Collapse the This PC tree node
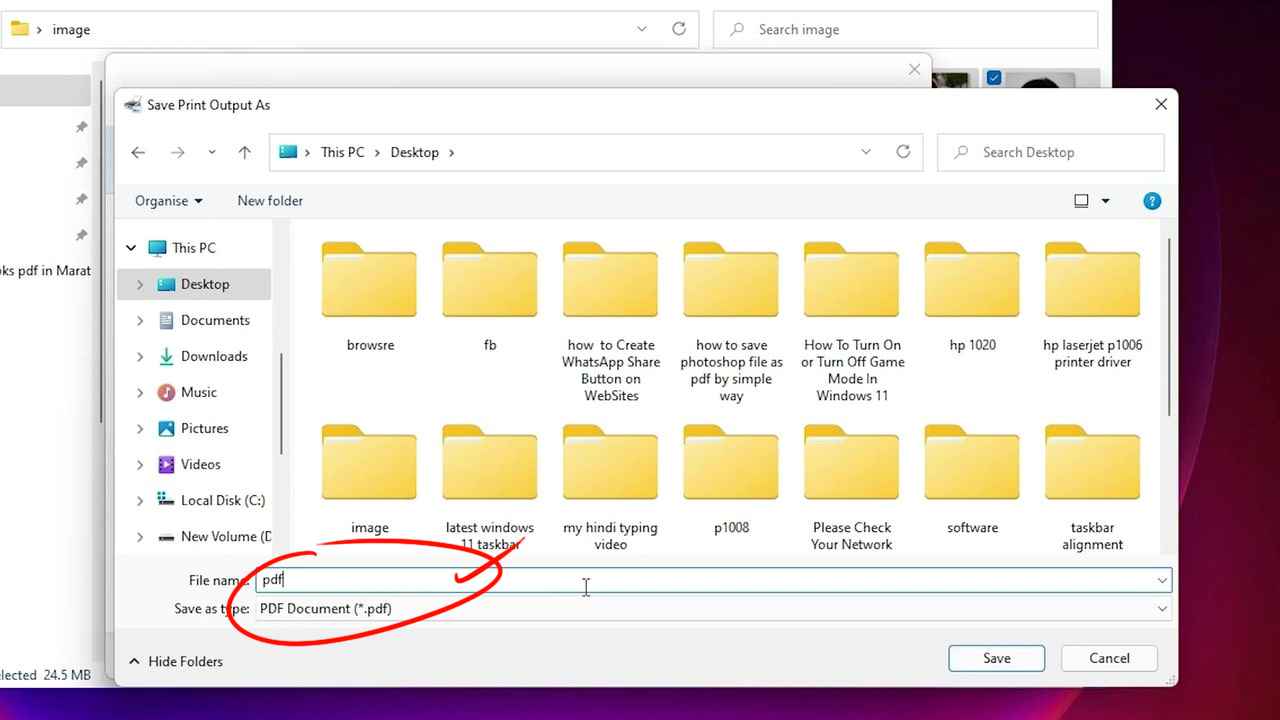The height and width of the screenshot is (720, 1280). [x=131, y=248]
